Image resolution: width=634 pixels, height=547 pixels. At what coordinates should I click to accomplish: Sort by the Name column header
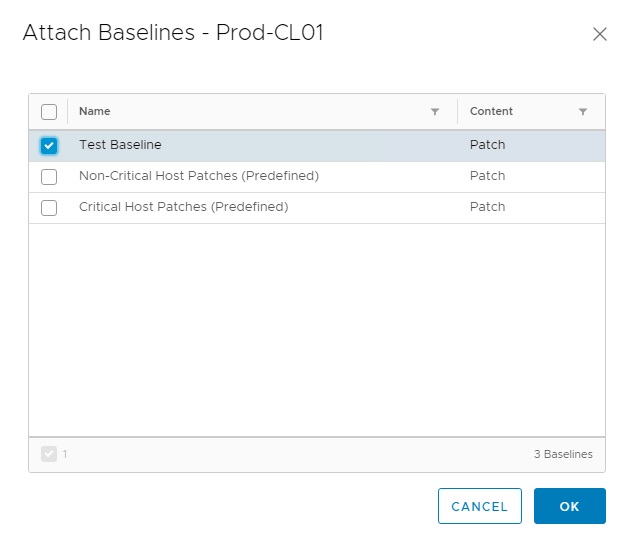(x=95, y=112)
